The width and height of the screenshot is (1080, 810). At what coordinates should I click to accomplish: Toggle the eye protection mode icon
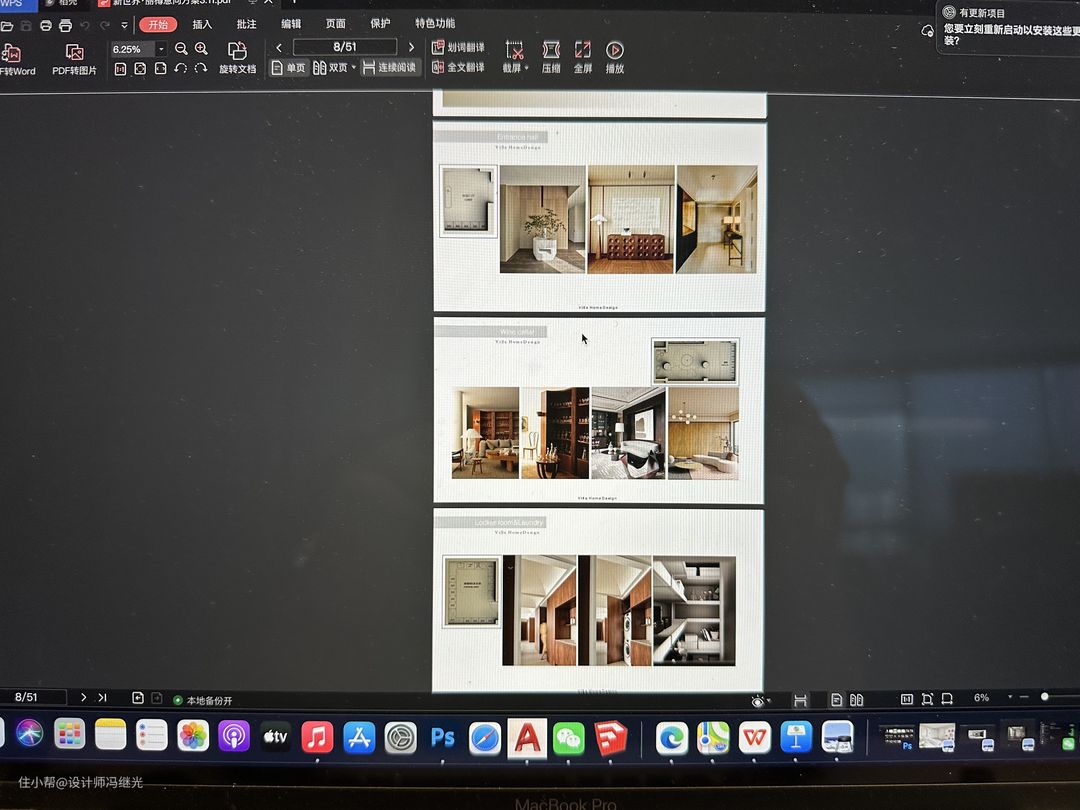tap(759, 701)
